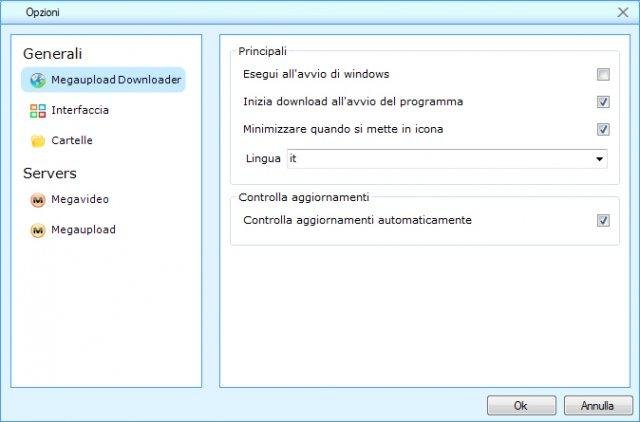The height and width of the screenshot is (422, 640).
Task: Click the Cartelle yellow folder icon
Action: 38,141
